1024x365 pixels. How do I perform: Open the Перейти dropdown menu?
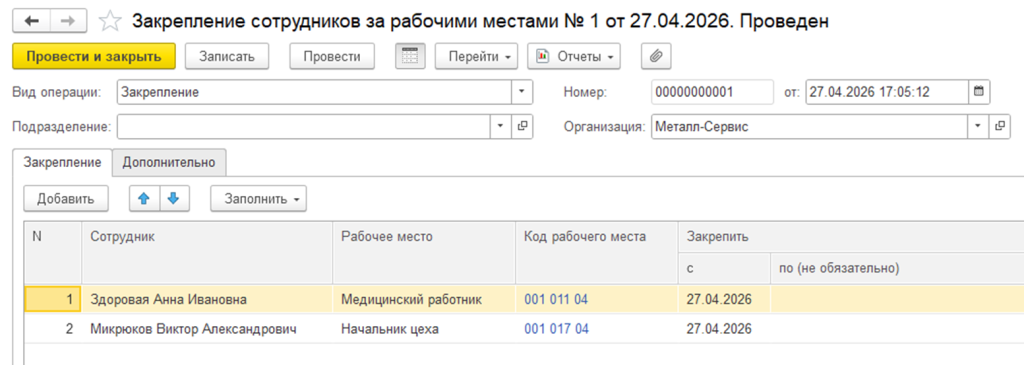tap(476, 57)
